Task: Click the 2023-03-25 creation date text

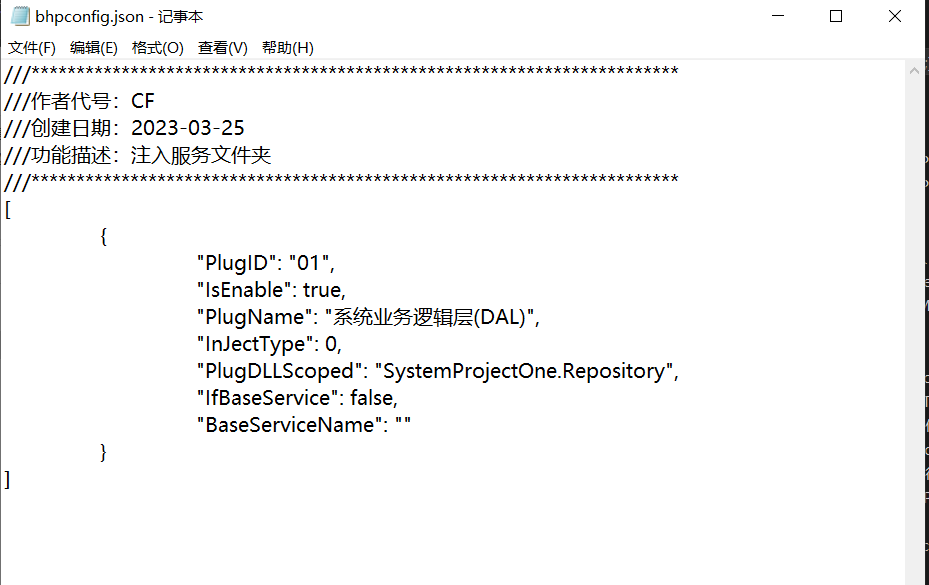Action: pos(187,128)
